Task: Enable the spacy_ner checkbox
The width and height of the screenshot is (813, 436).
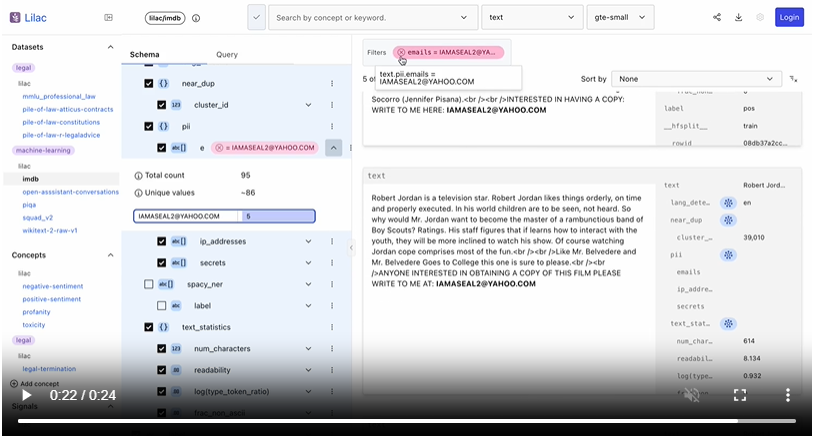Action: click(149, 284)
